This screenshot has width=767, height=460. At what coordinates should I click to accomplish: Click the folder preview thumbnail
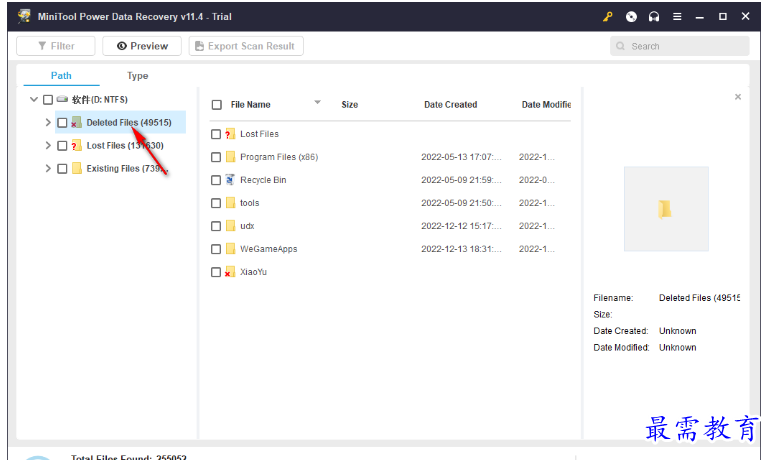pos(666,209)
